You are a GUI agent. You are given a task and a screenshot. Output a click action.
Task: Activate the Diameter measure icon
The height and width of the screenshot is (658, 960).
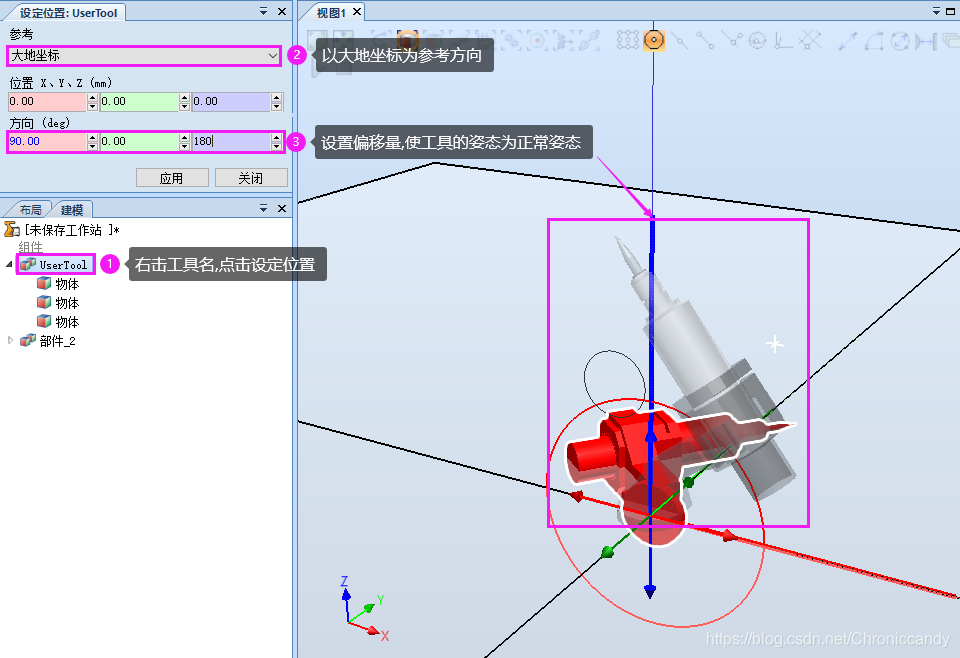(x=900, y=40)
